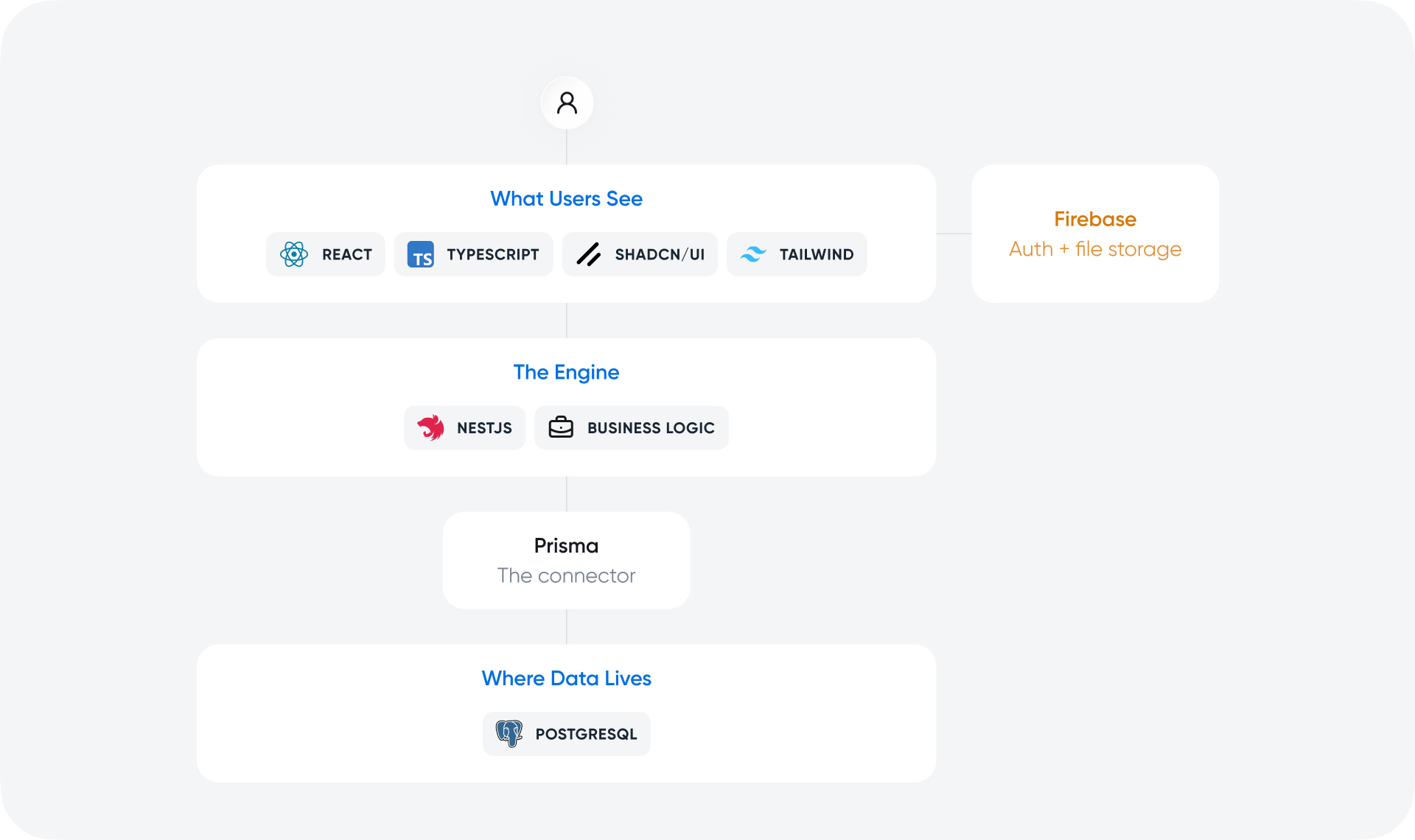Click the PostgreSQL elephant logo icon

tap(509, 734)
